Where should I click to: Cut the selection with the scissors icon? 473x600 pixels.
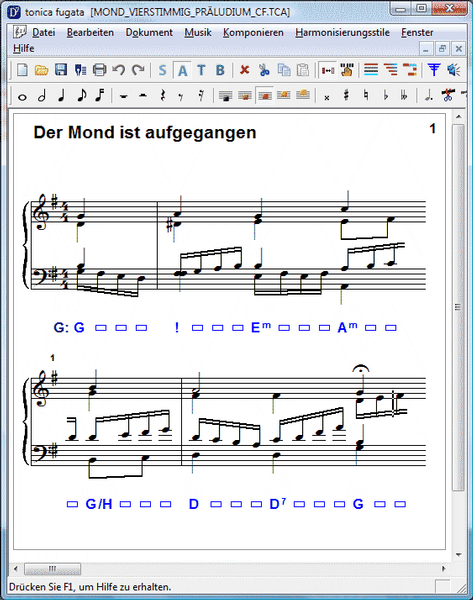pyautogui.click(x=264, y=70)
